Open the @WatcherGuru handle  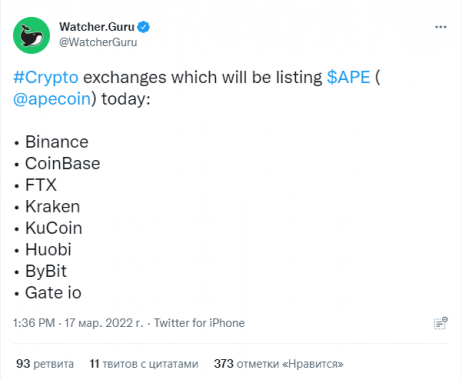[x=98, y=42]
